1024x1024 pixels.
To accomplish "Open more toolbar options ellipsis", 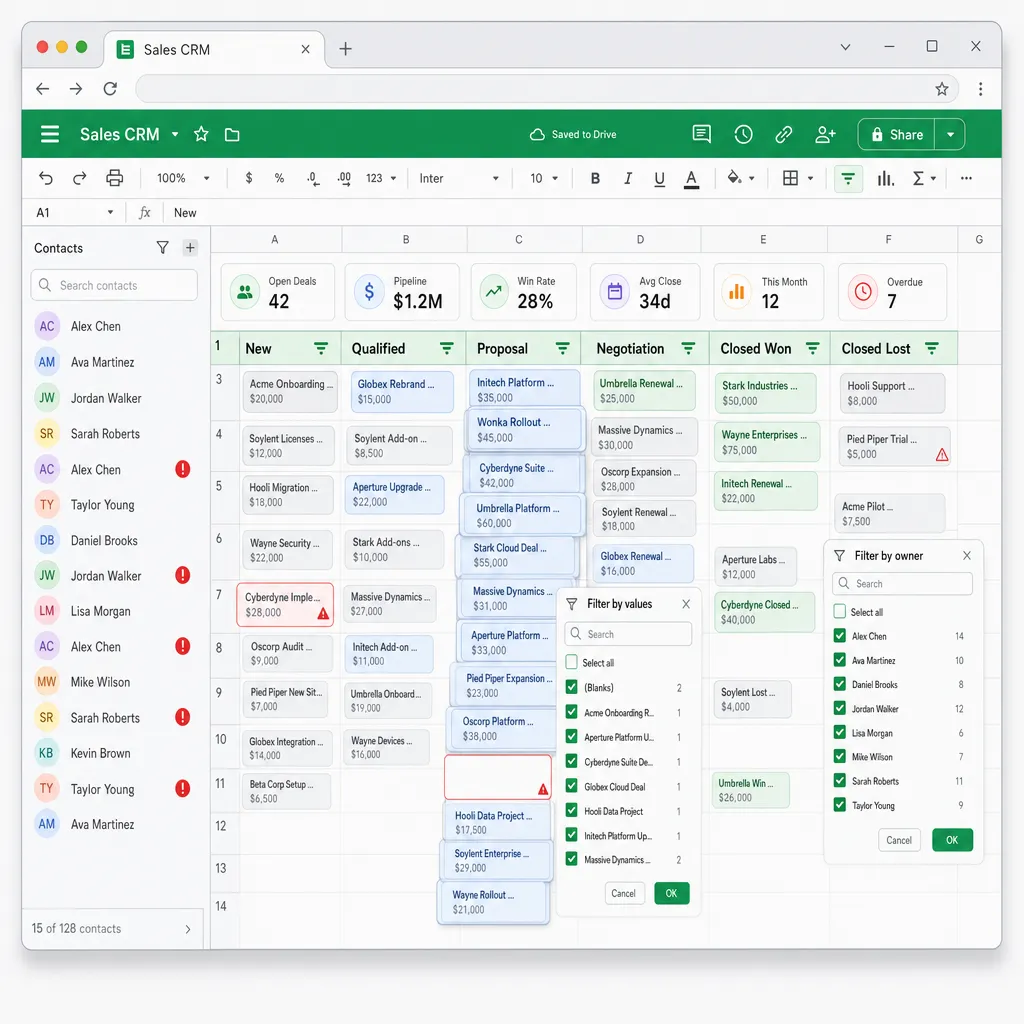I will [x=966, y=178].
